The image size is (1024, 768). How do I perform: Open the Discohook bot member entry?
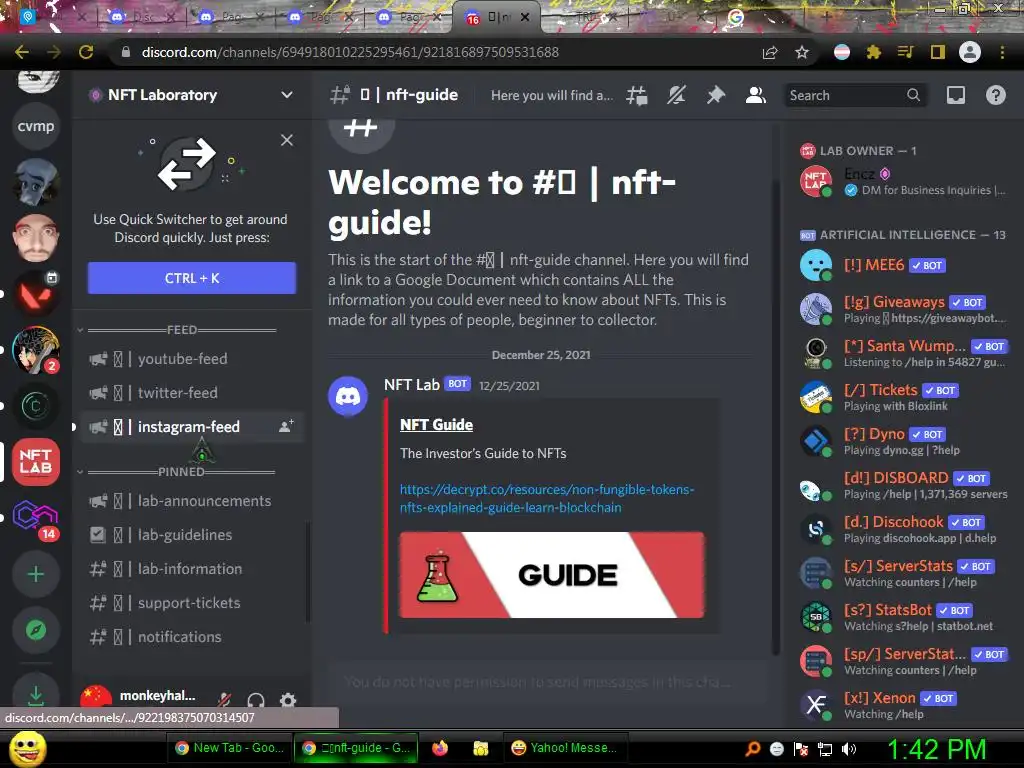point(903,529)
